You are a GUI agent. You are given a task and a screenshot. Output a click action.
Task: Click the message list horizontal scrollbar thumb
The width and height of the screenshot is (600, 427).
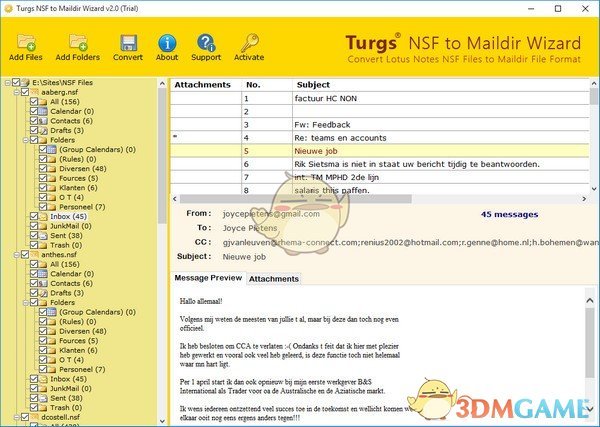[295, 199]
